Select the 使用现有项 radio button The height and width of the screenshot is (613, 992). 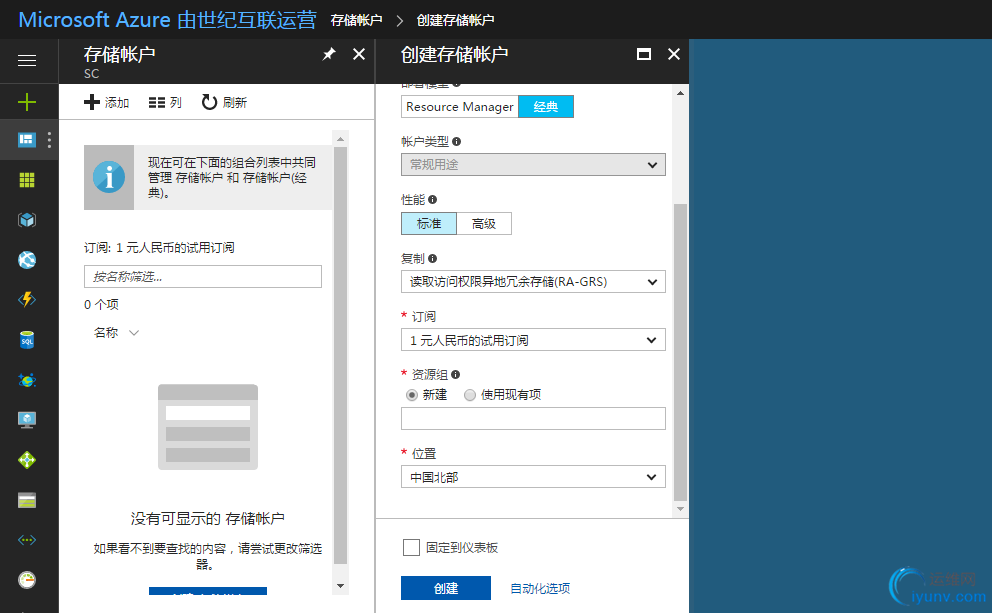[x=469, y=395]
